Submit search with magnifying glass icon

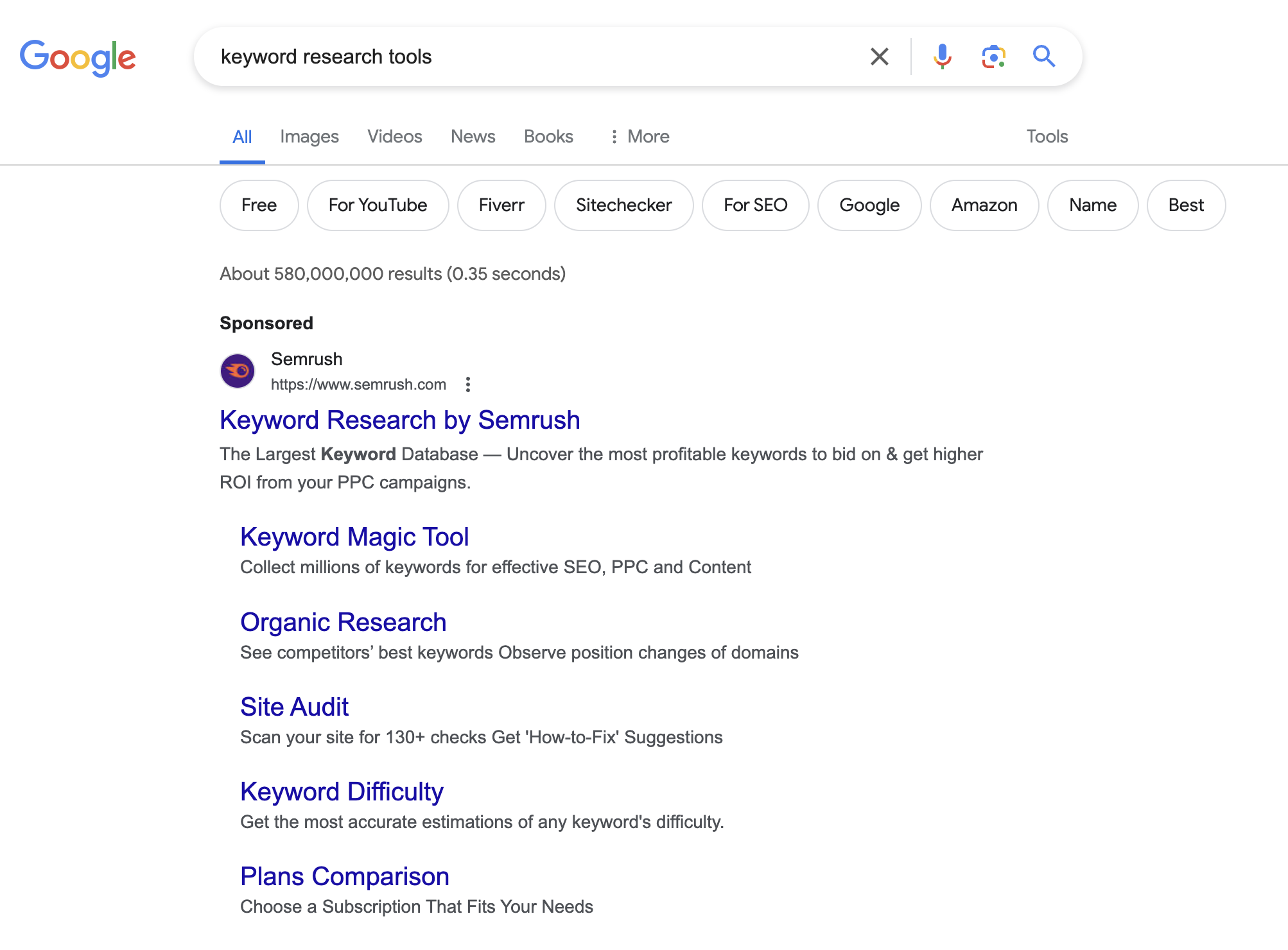tap(1044, 56)
